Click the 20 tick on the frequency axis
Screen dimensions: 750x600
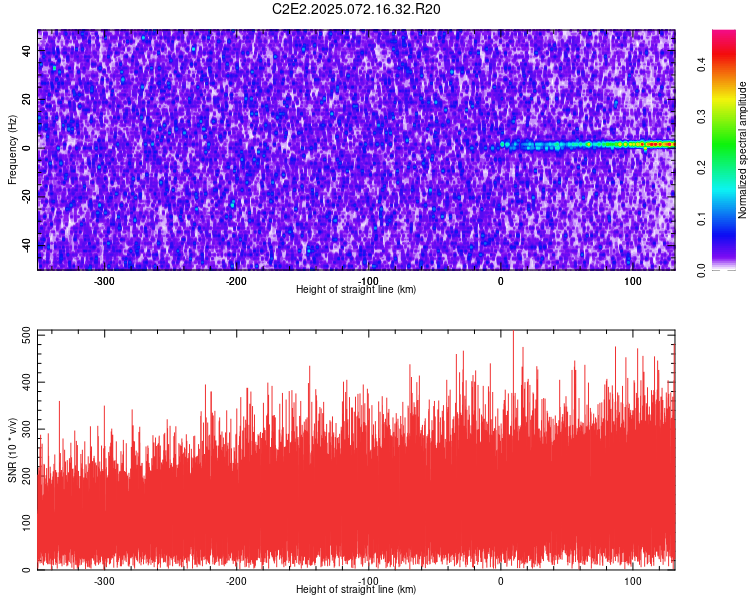(26, 100)
